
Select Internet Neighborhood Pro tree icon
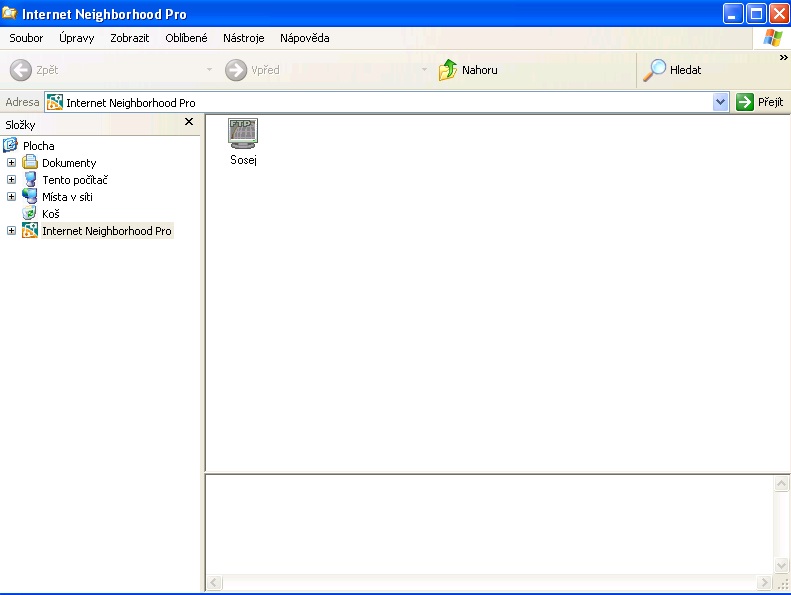(x=30, y=231)
